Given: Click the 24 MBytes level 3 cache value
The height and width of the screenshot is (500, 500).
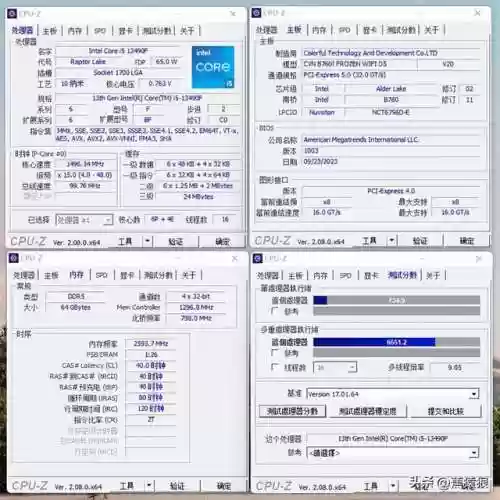Looking at the screenshot, I should [x=199, y=197].
